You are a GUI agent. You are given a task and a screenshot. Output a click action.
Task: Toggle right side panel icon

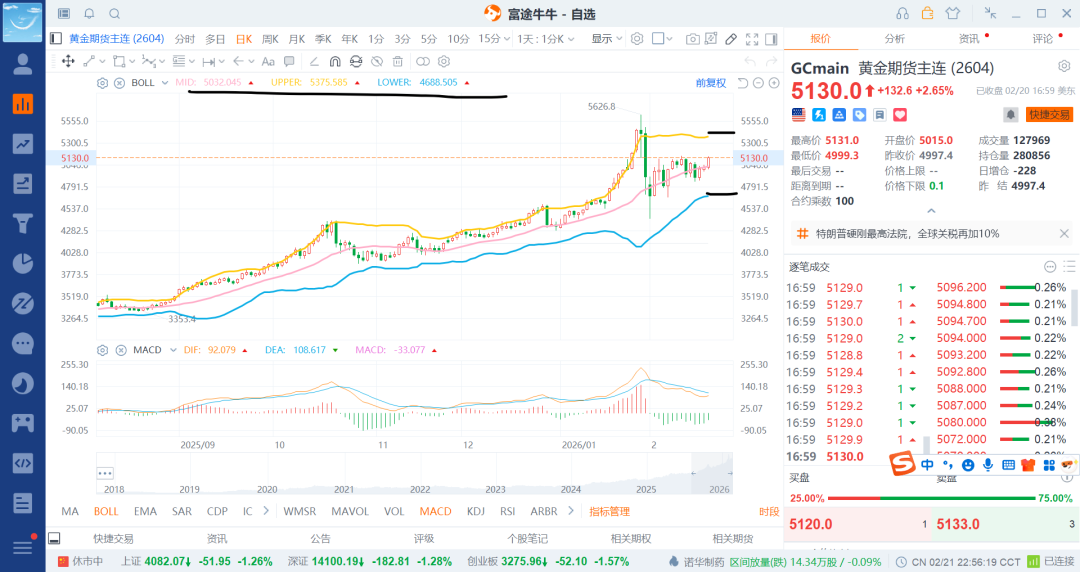pyautogui.click(x=771, y=39)
